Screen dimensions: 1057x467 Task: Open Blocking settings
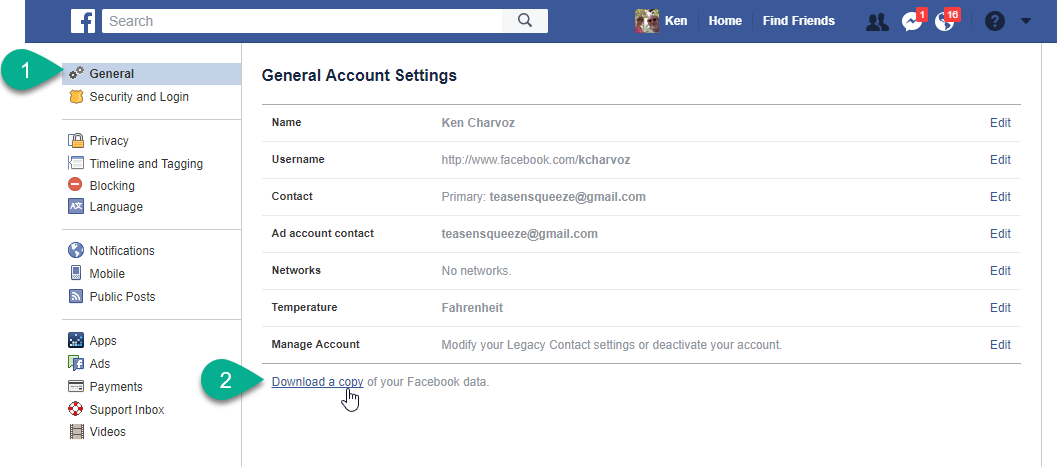(112, 185)
